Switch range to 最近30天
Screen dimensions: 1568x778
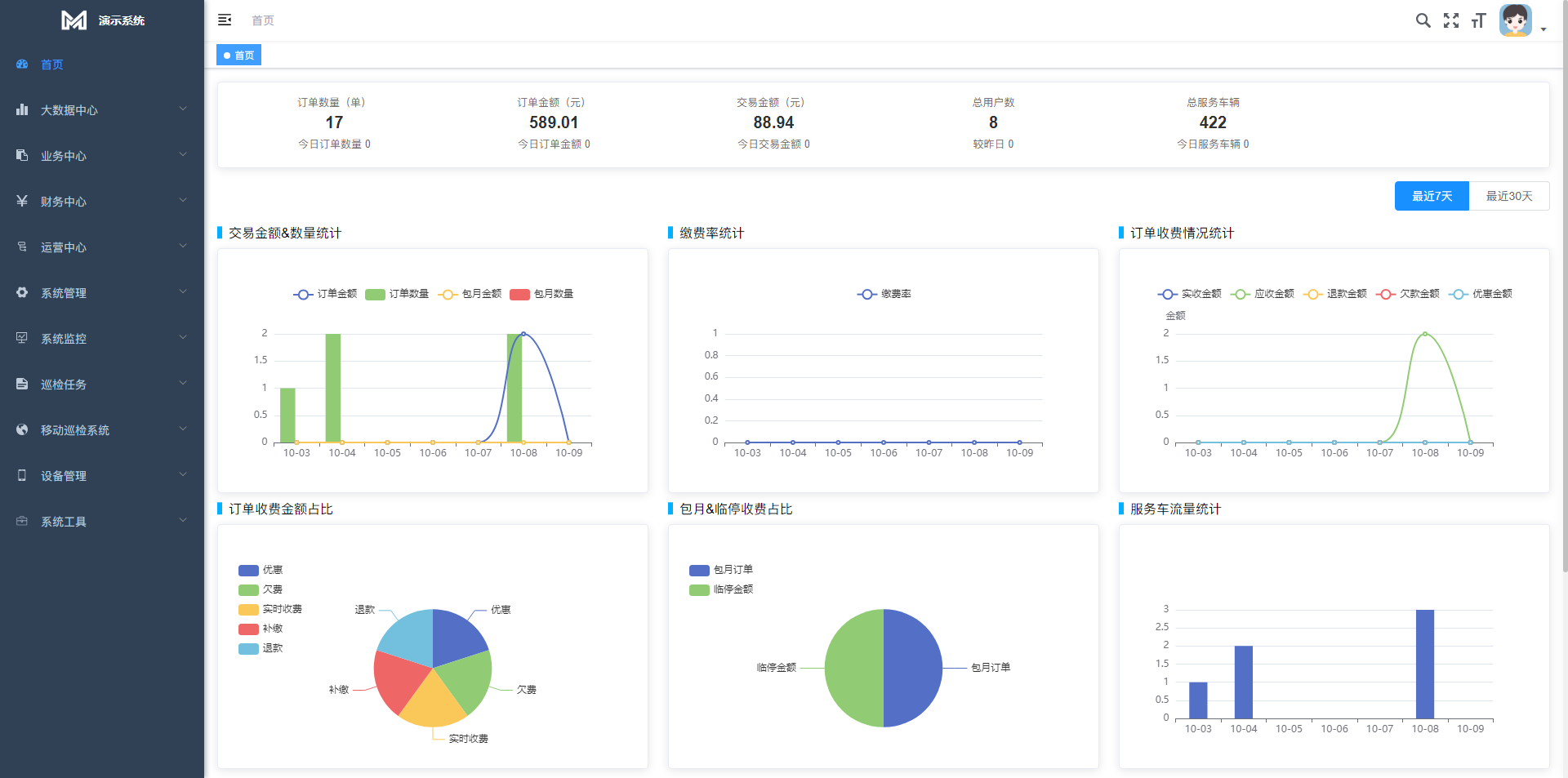coord(1508,196)
